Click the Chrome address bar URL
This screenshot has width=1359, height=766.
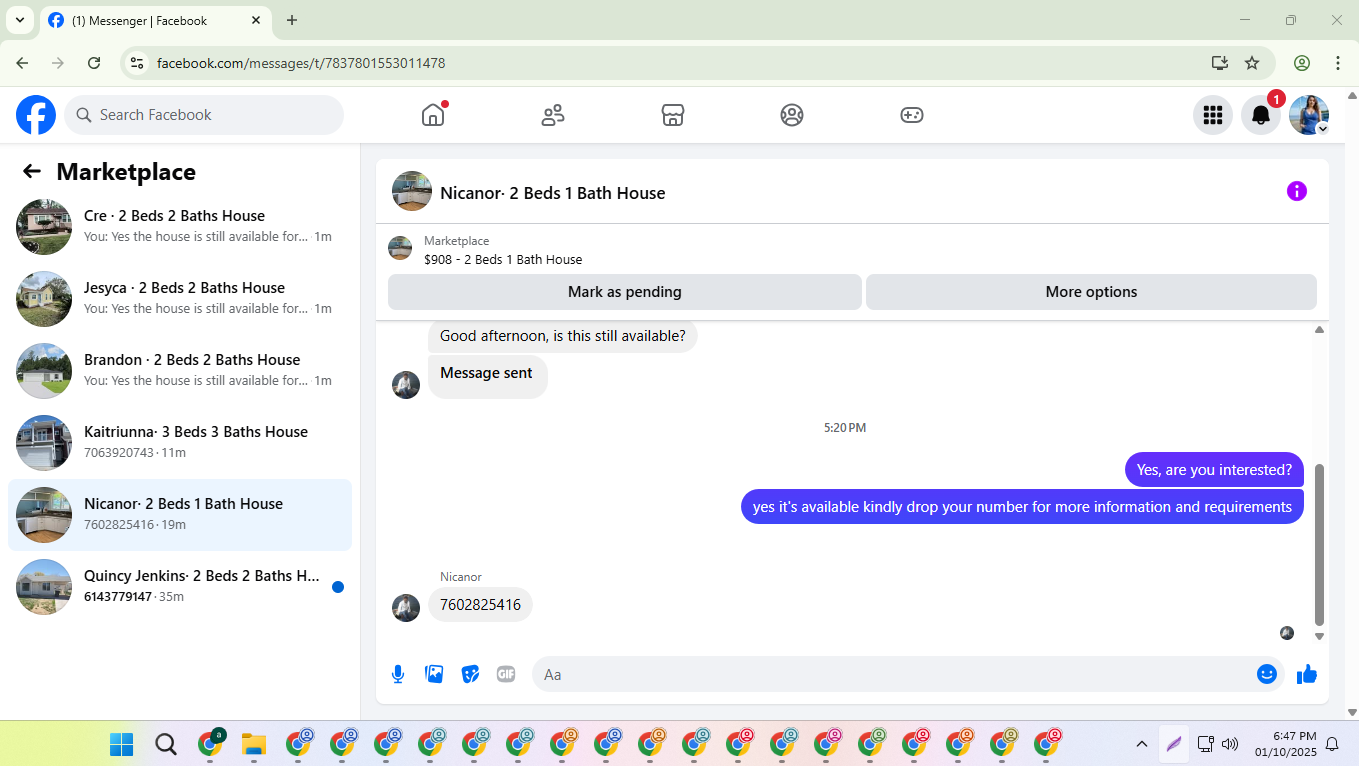pyautogui.click(x=301, y=63)
